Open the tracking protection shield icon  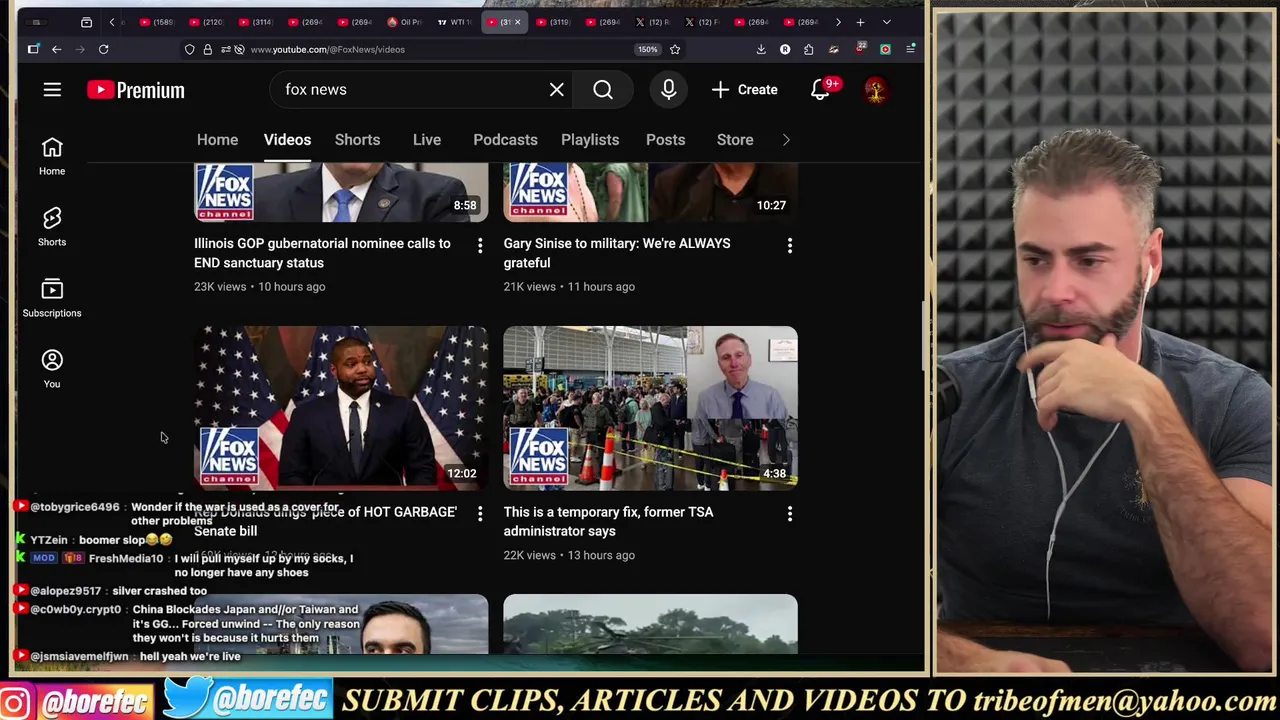tap(189, 49)
